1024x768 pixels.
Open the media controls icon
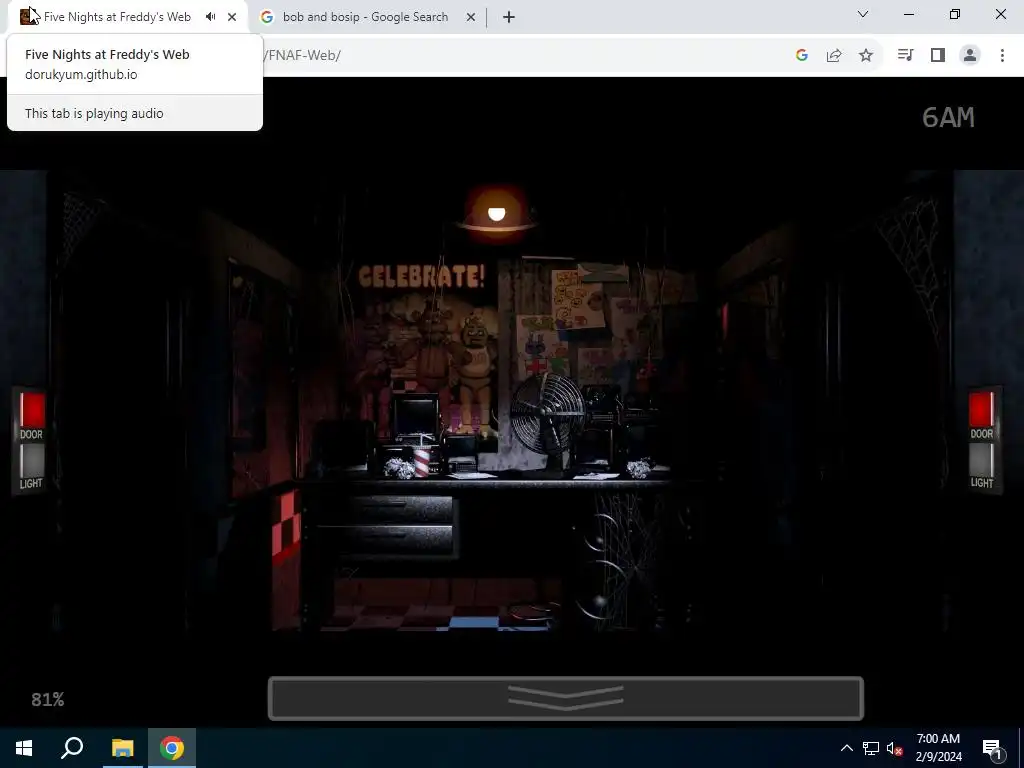click(x=905, y=56)
